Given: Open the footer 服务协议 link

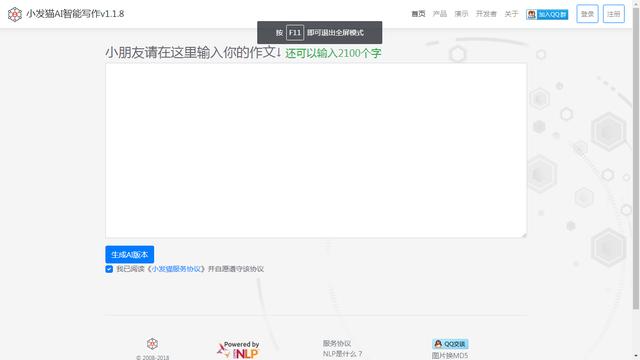Looking at the screenshot, I should click(337, 343).
